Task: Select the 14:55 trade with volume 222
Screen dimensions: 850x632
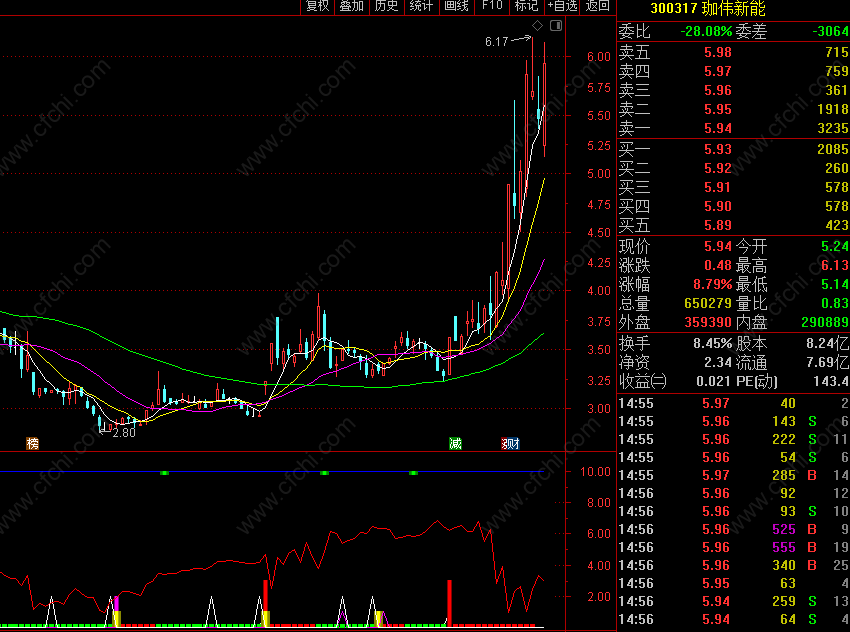Action: (x=733, y=439)
